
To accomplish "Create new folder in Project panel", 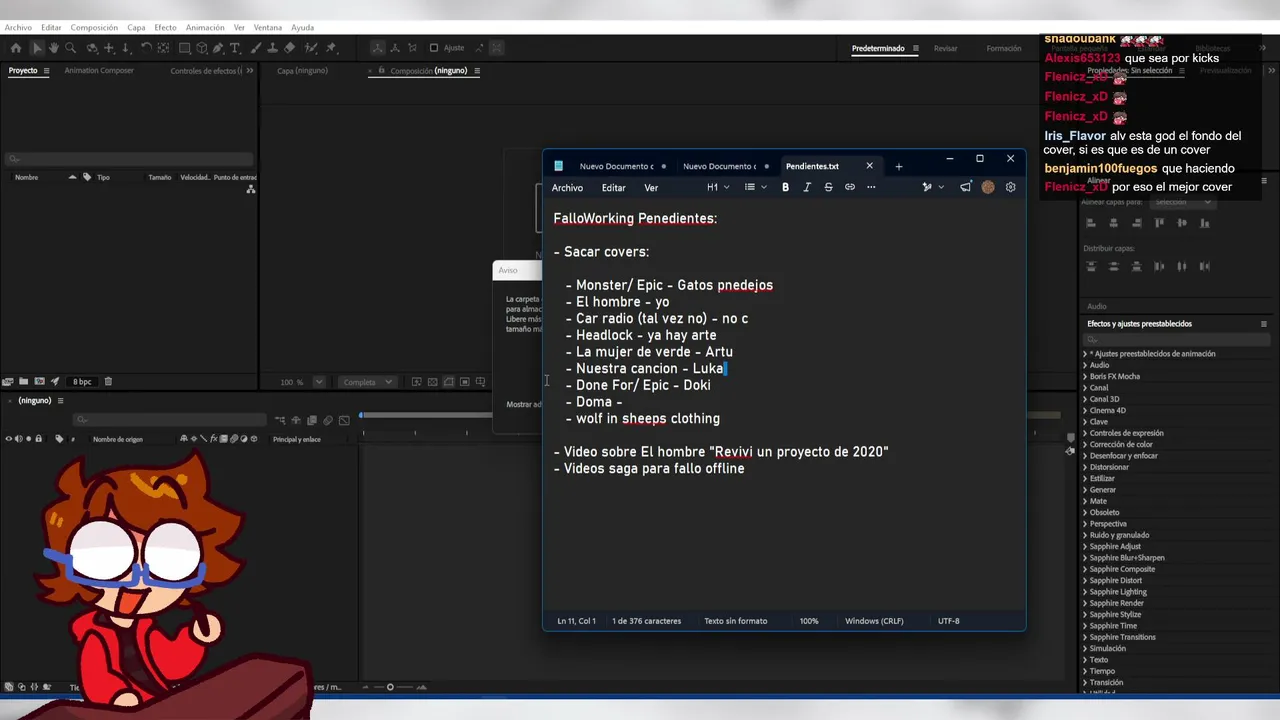I will click(x=23, y=381).
